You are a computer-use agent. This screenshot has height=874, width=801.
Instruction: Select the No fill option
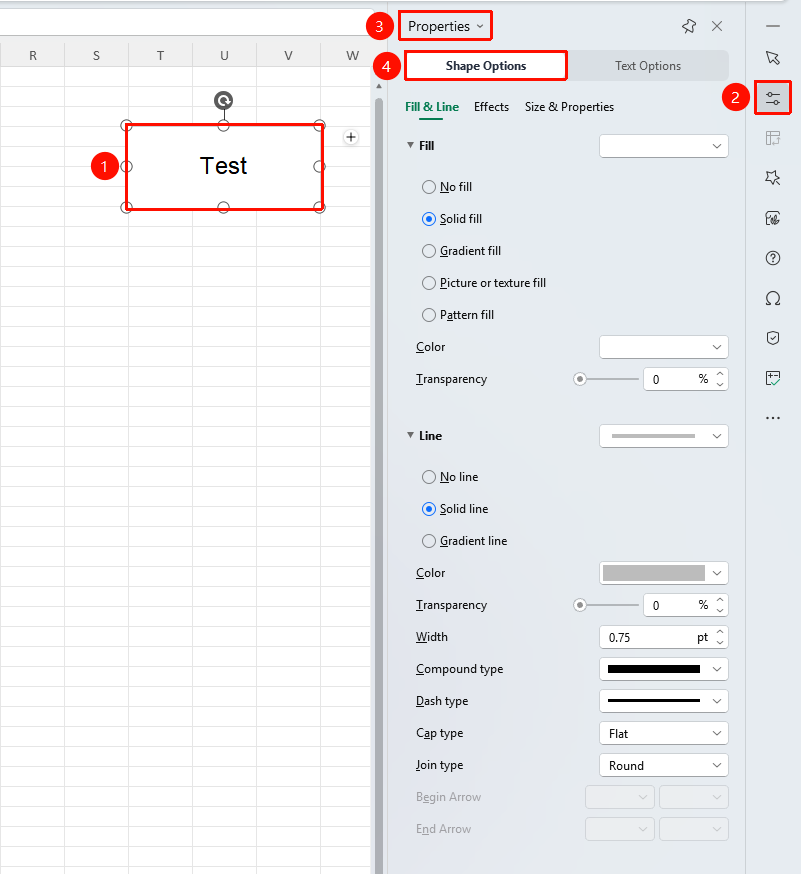pyautogui.click(x=447, y=187)
